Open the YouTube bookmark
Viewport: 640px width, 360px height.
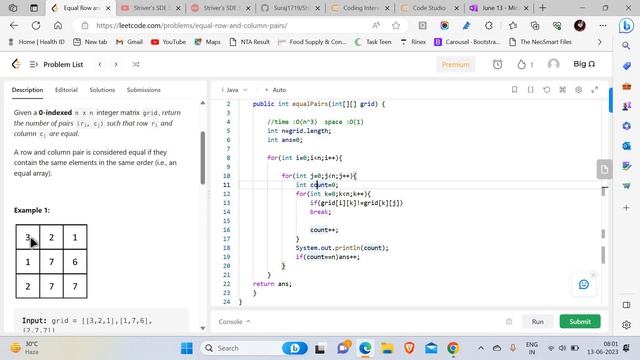point(168,42)
